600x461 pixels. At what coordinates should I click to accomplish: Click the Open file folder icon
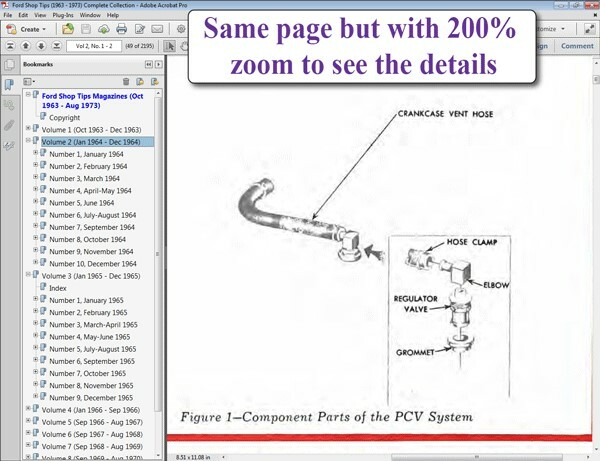pos(66,30)
